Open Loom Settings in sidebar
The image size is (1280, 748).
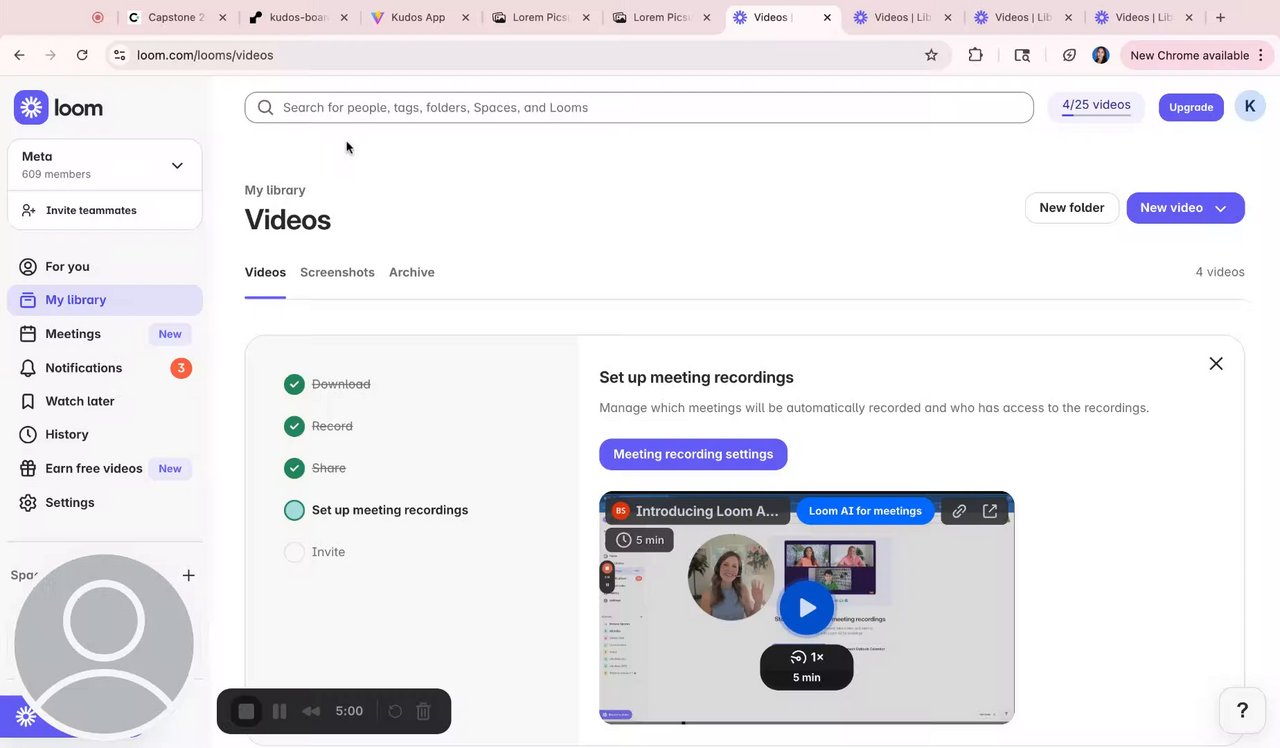click(105, 502)
